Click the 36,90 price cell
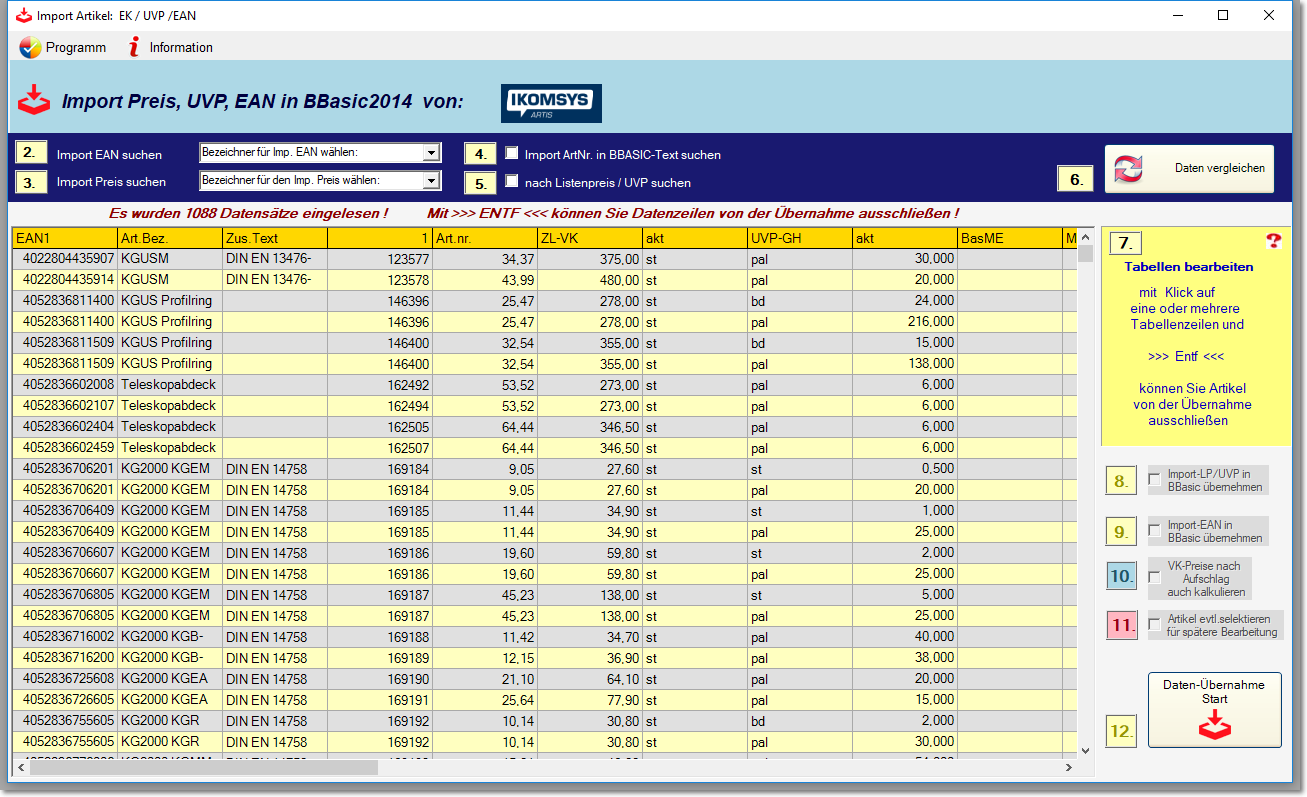Screen dimensions: 1307x797 (590, 657)
